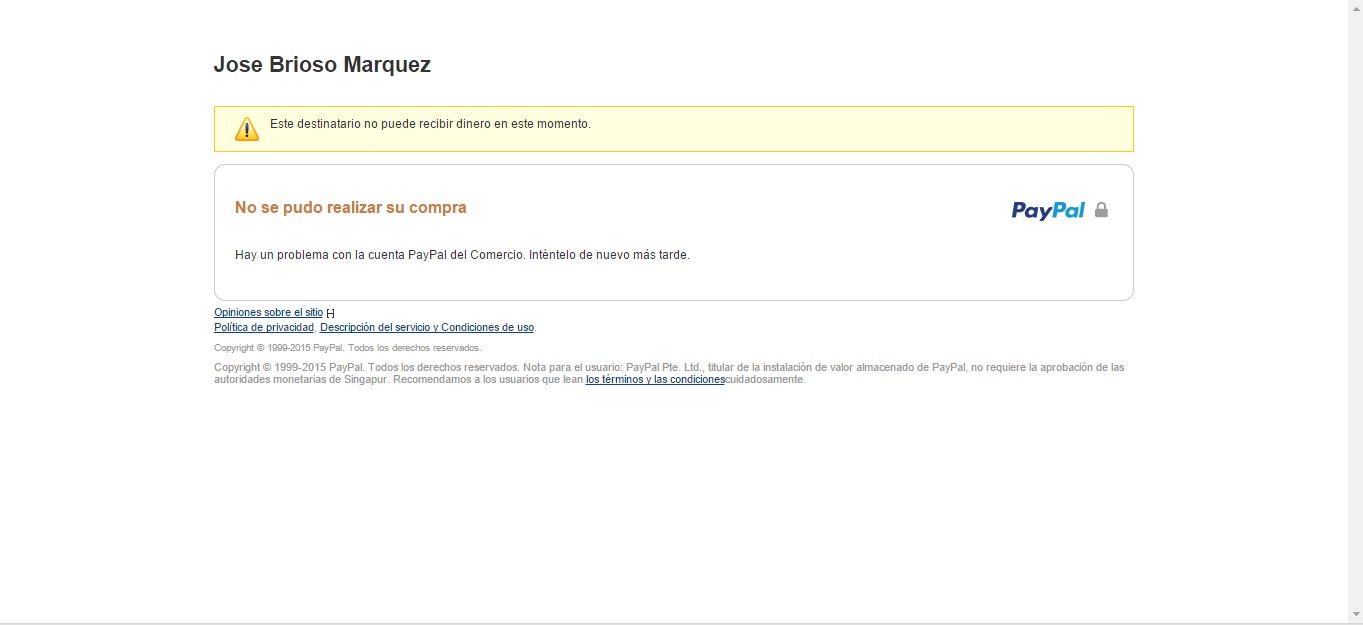Click the vertical scrollbar track
Image resolution: width=1363 pixels, height=625 pixels.
coord(1355,300)
